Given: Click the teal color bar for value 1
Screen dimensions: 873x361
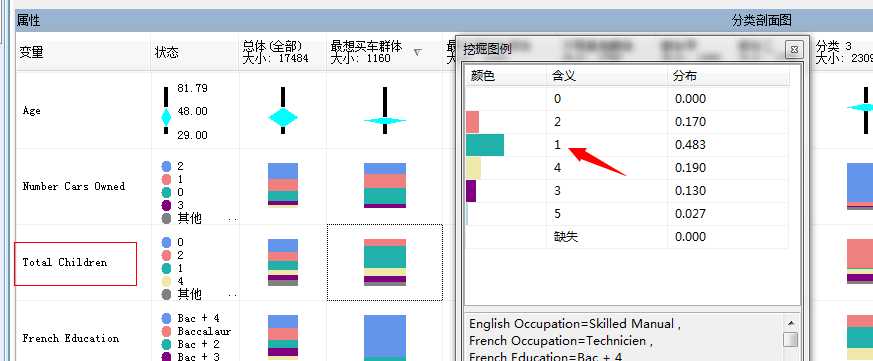Looking at the screenshot, I should [x=485, y=145].
